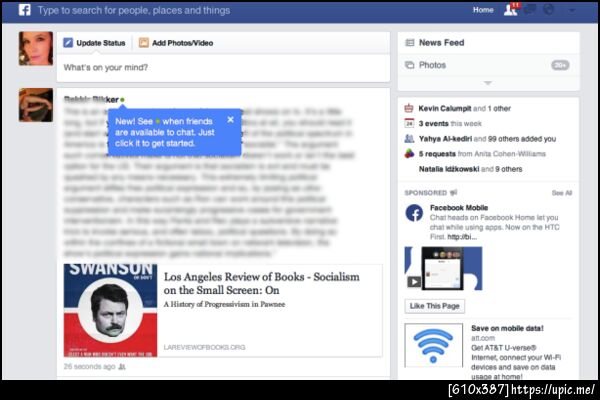Click the calendar icon for 3 events
The image size is (600, 400).
(409, 123)
